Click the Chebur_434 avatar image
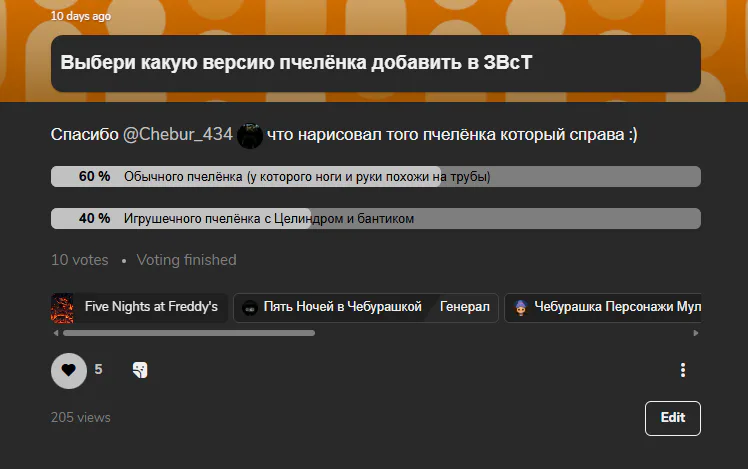 249,135
